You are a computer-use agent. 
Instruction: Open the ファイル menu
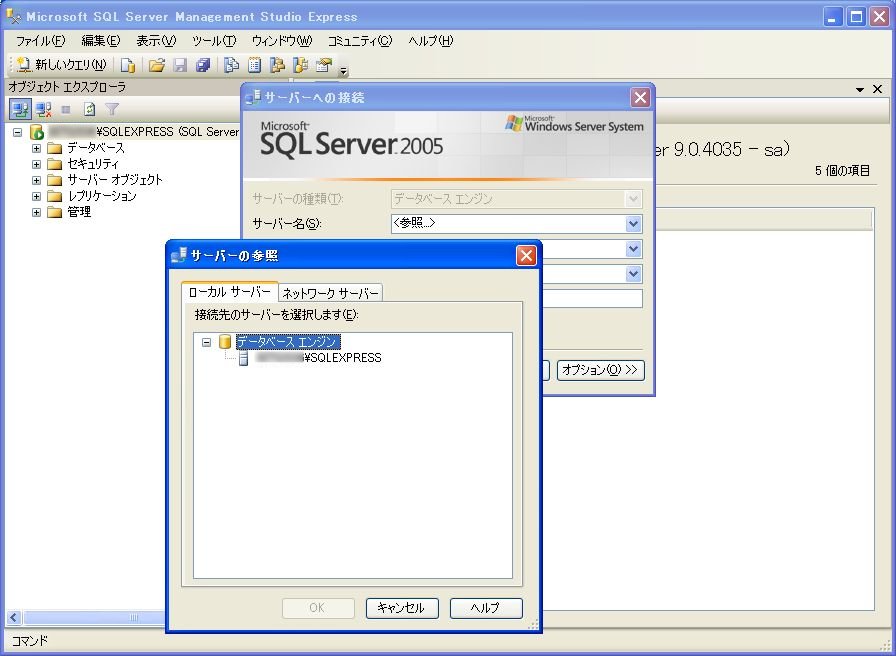[x=41, y=41]
